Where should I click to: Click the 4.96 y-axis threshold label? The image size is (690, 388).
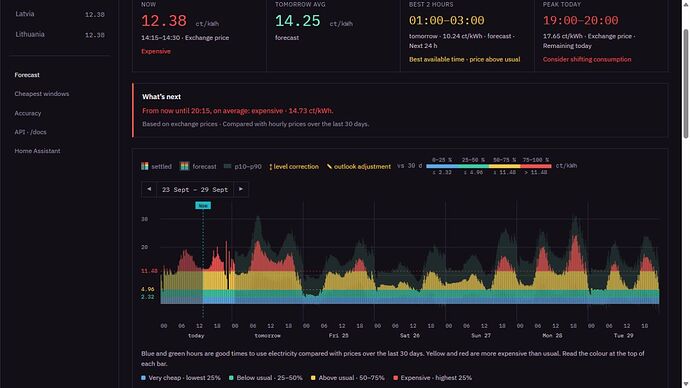point(147,289)
